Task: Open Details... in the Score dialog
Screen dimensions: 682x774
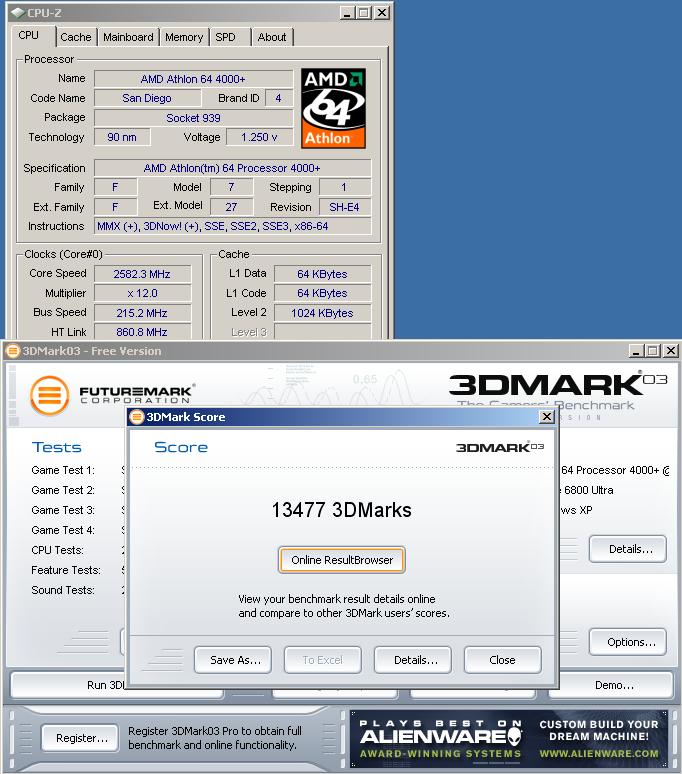Action: [x=413, y=660]
